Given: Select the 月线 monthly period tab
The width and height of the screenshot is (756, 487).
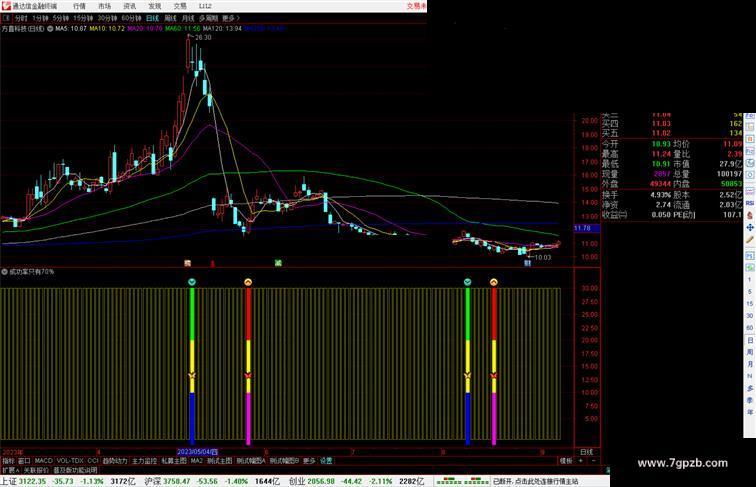Looking at the screenshot, I should click(x=188, y=18).
